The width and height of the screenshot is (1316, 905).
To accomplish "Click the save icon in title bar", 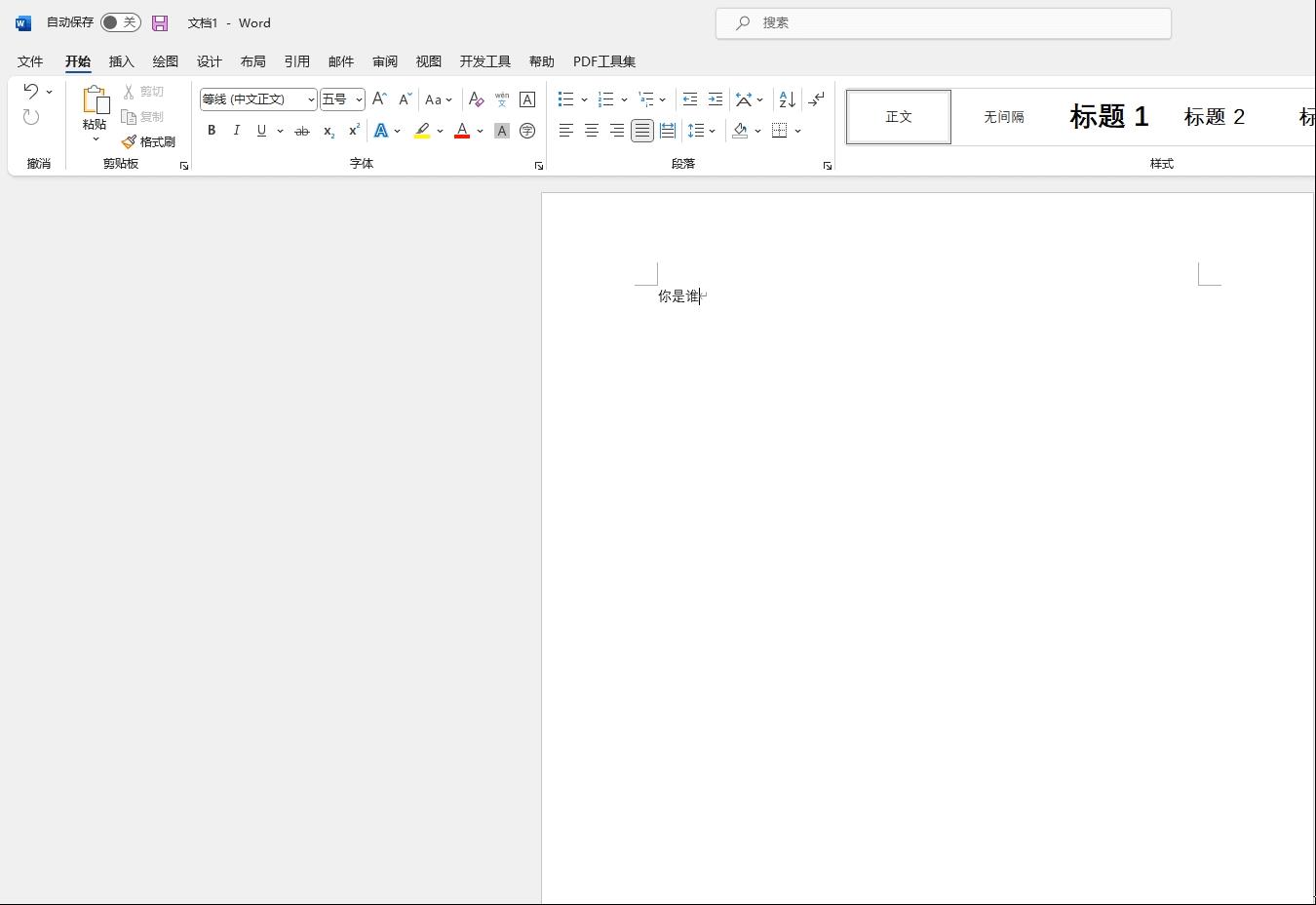I will 160,22.
